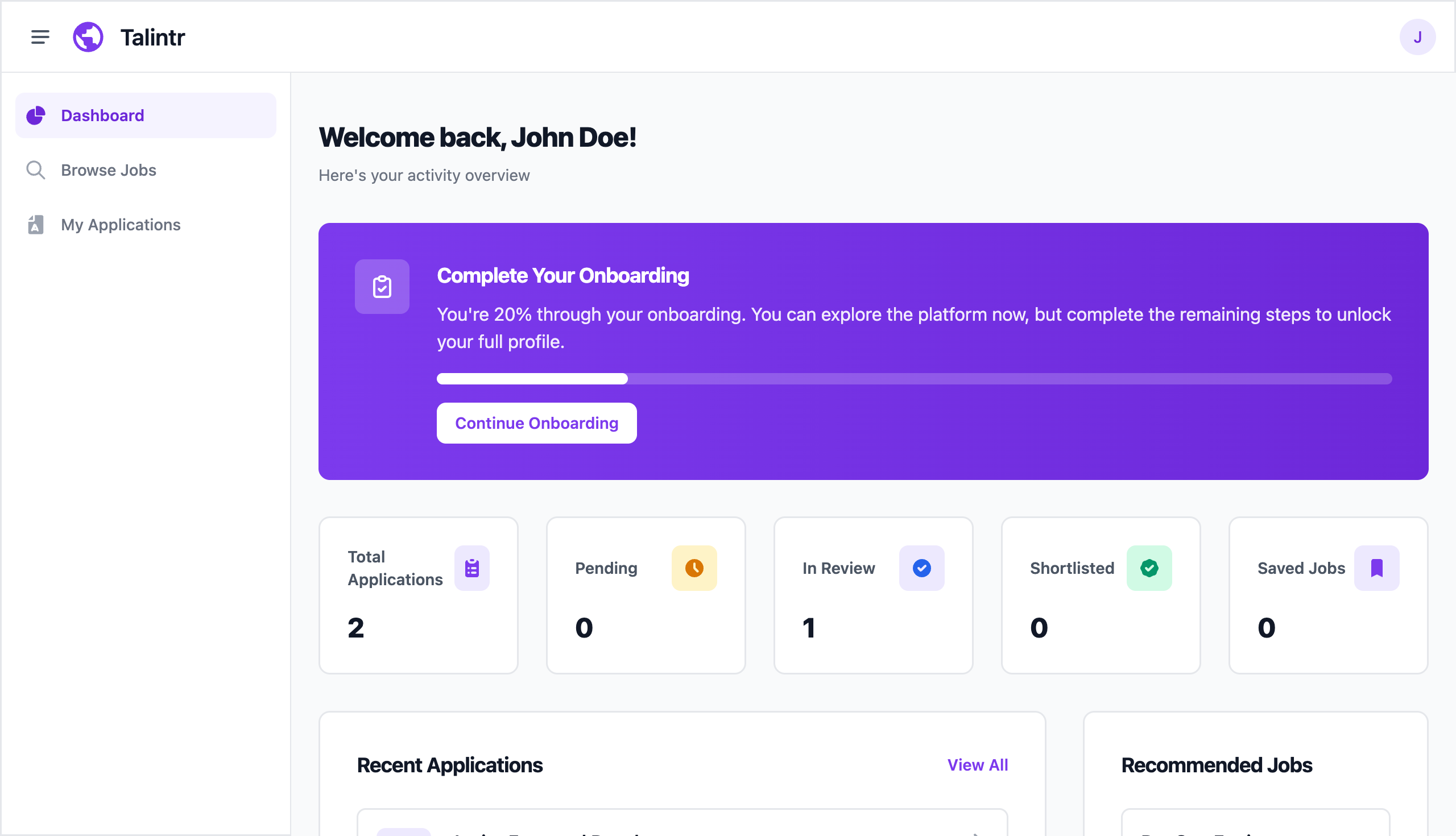The width and height of the screenshot is (1456, 836).
Task: Click the onboarding progress bar
Action: click(914, 379)
